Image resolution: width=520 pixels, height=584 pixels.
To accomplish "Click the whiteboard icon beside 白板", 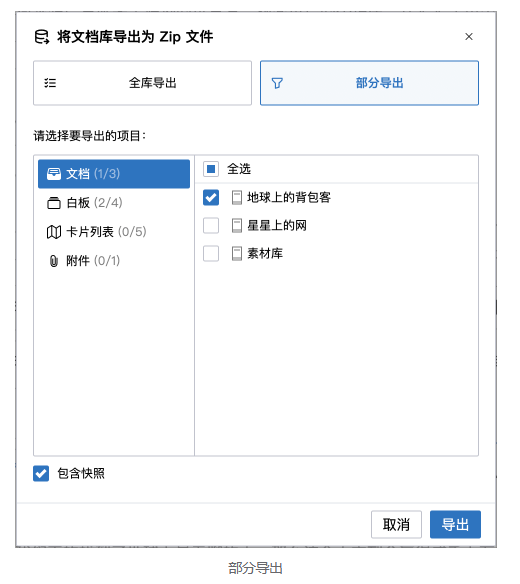I will 54,203.
